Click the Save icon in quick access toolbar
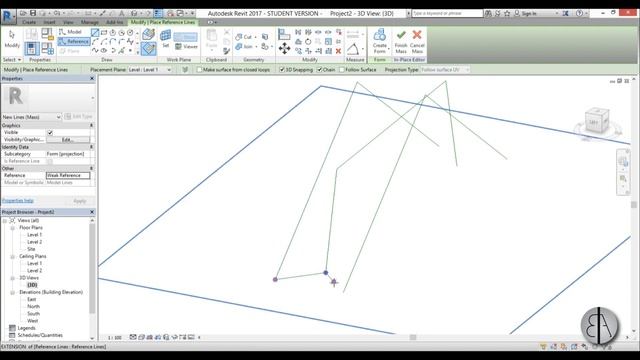Viewport: 640px width, 360px height. (x=33, y=13)
